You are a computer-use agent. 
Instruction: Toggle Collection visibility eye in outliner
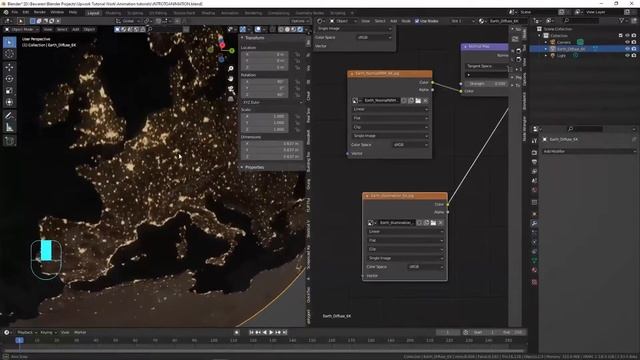627,36
